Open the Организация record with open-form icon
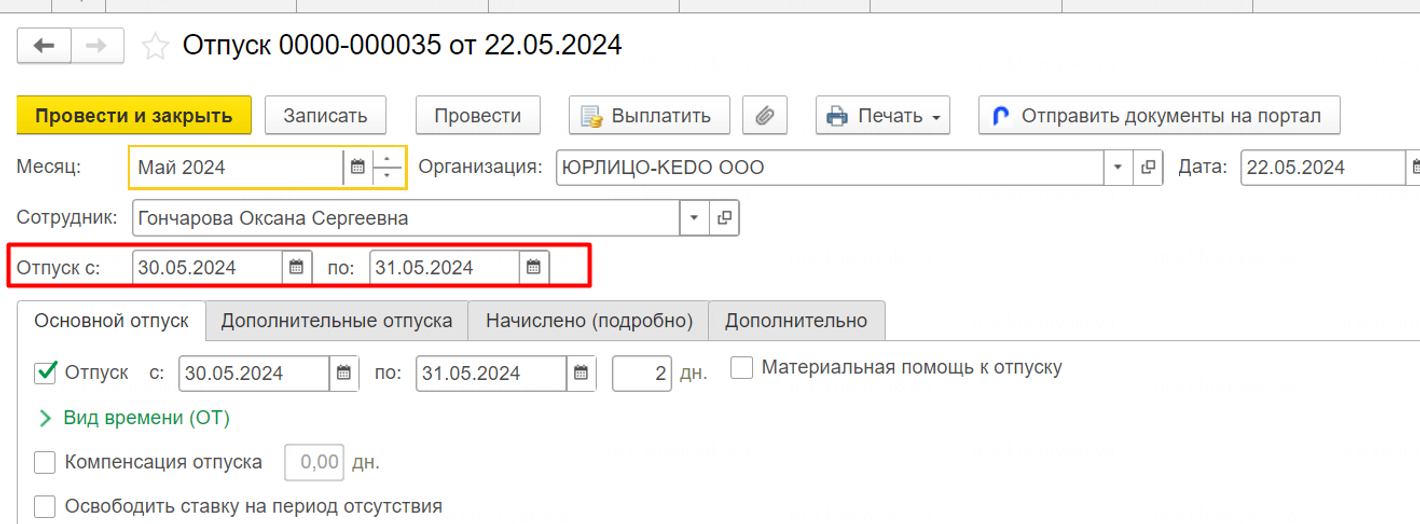Image resolution: width=1420 pixels, height=524 pixels. coord(1149,168)
